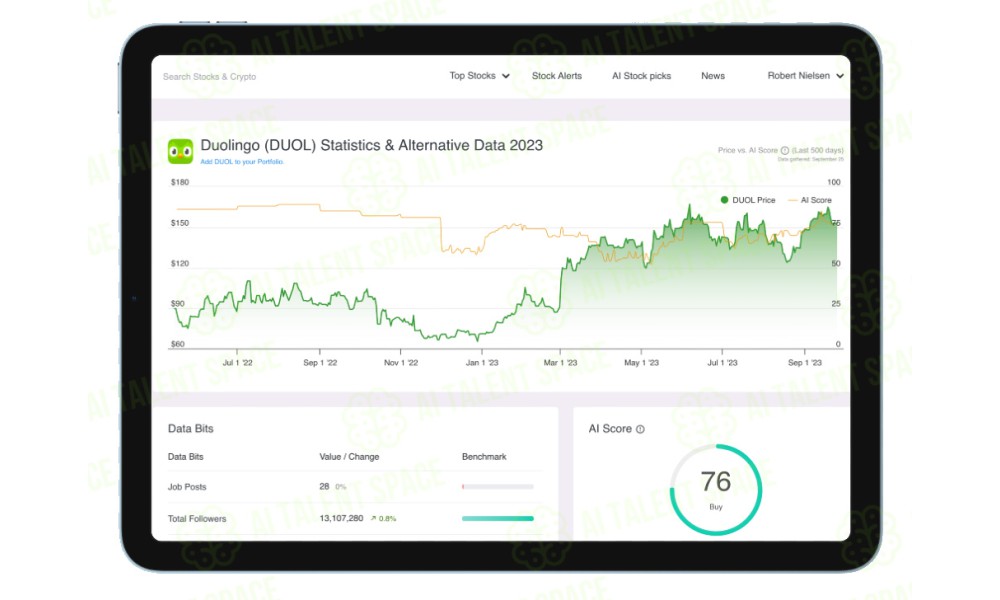Expand the Robert Nielsen account menu

pos(805,76)
